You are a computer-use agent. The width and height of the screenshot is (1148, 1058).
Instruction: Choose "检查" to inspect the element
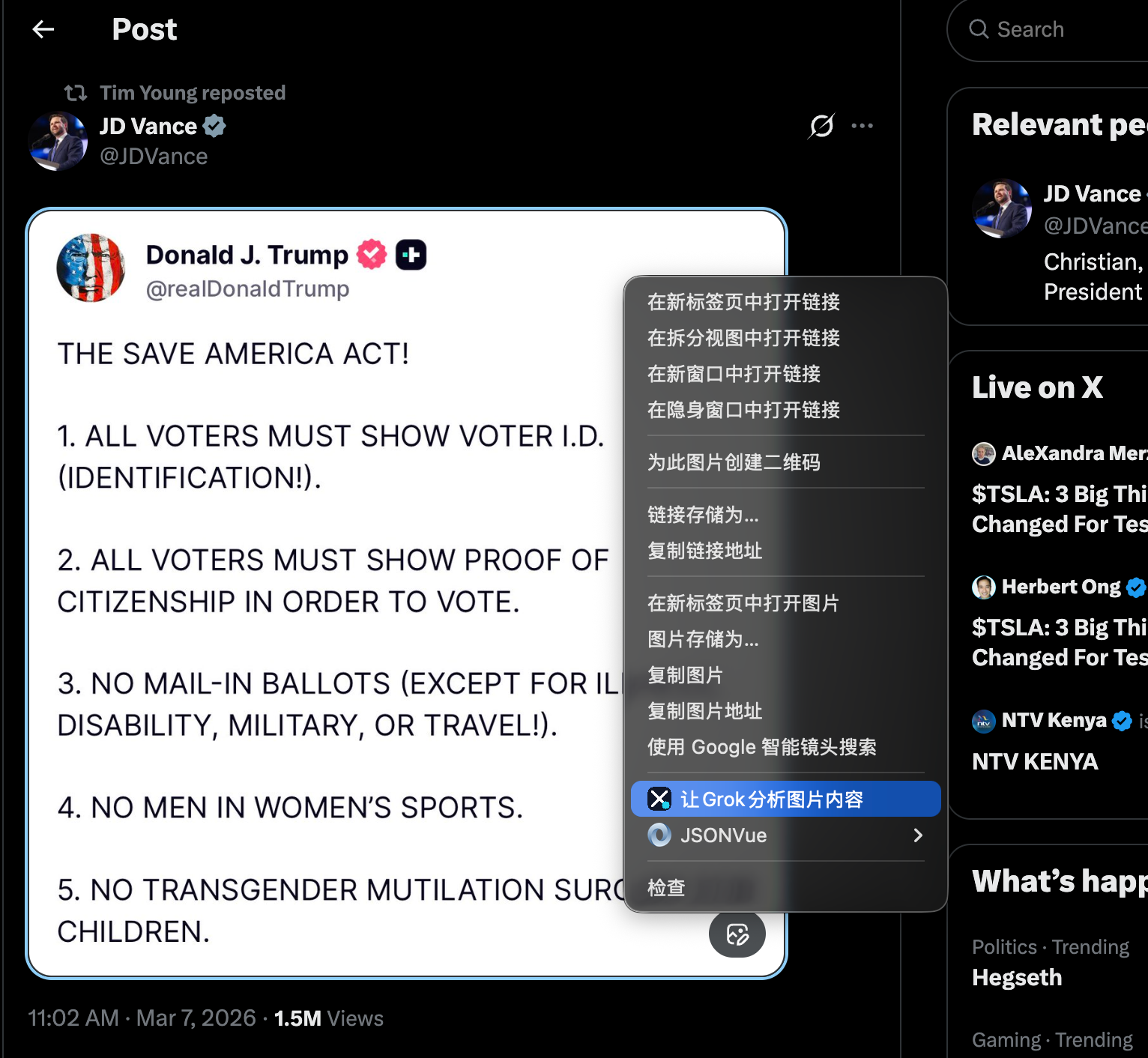pyautogui.click(x=666, y=888)
